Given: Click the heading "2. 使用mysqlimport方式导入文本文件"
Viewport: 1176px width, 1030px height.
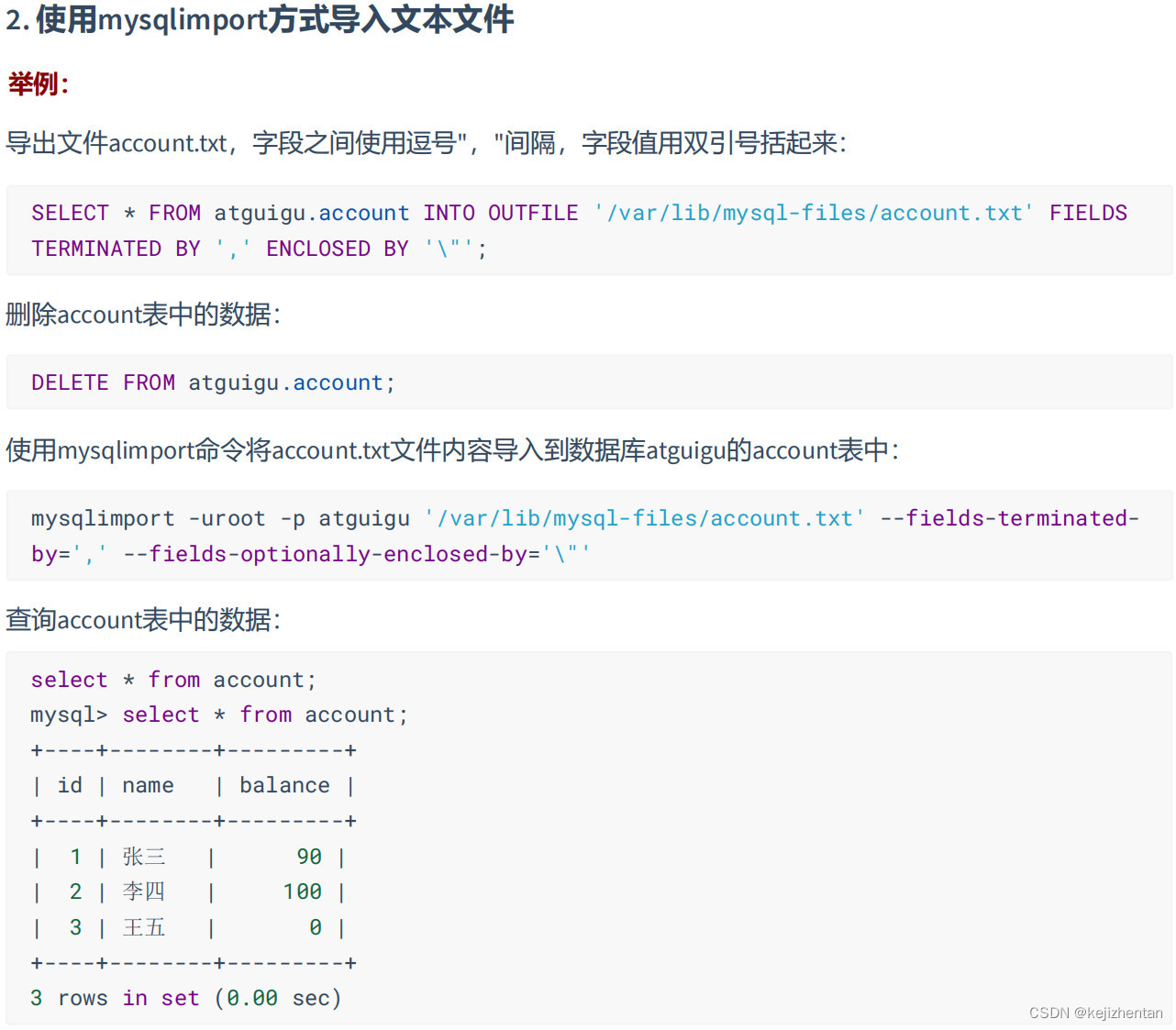Looking at the screenshot, I should click(260, 19).
